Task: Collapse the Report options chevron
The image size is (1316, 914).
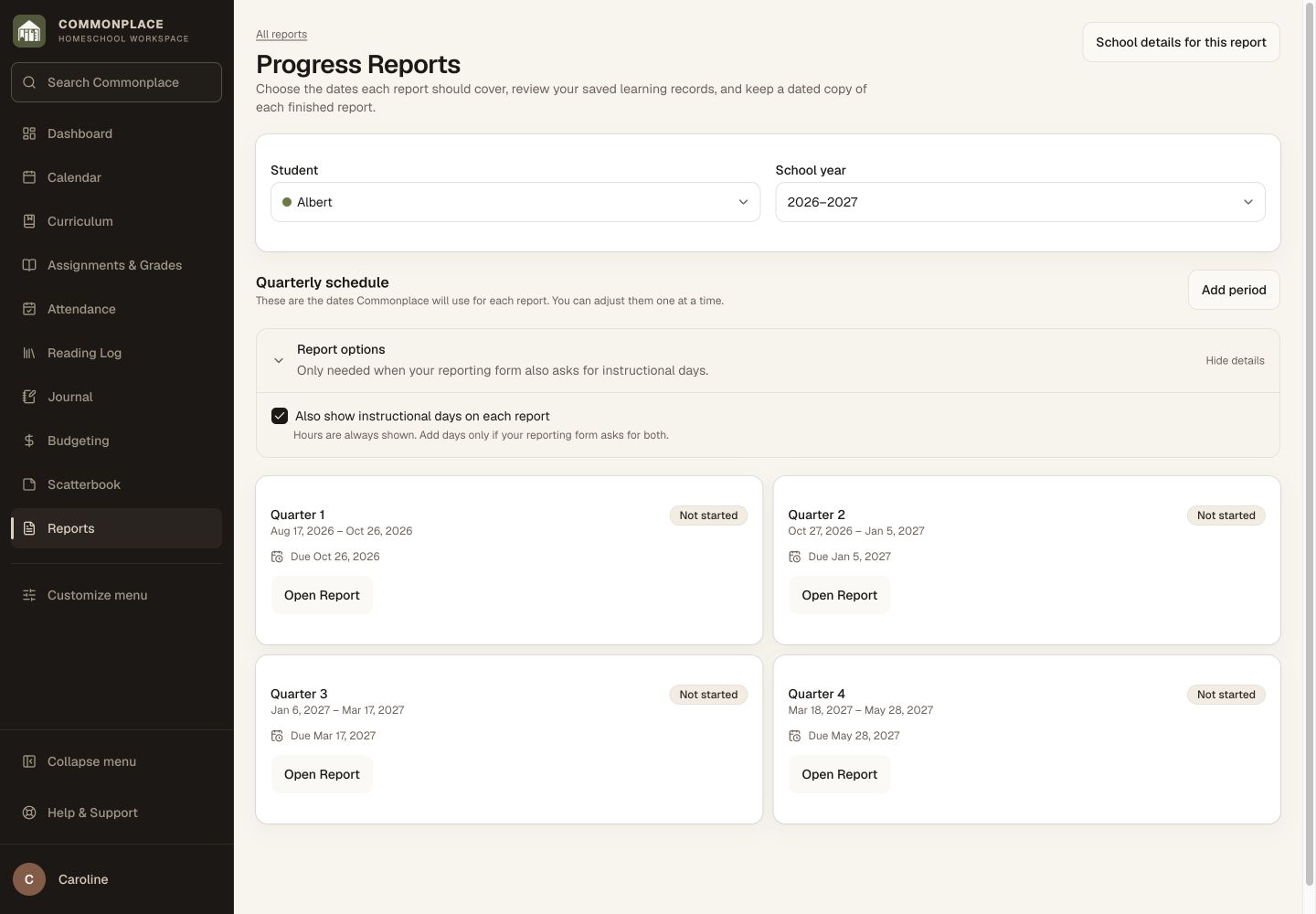Action: [279, 360]
